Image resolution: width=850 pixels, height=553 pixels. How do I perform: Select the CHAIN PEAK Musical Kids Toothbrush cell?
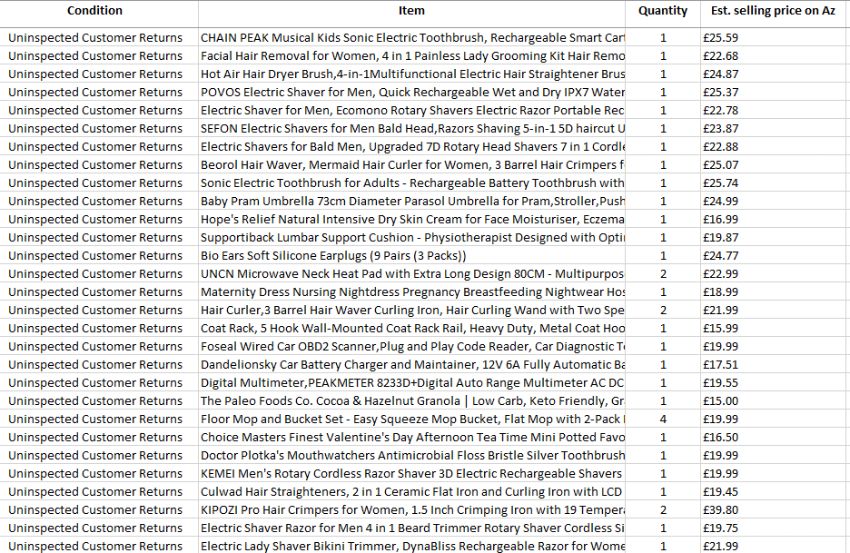click(412, 37)
